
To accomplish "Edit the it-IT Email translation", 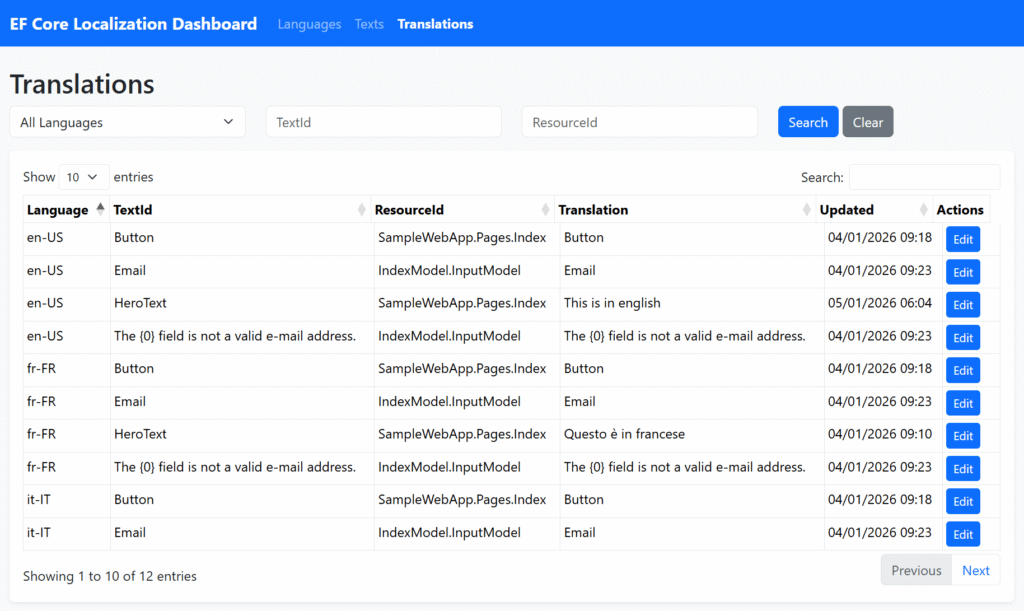I will [962, 534].
